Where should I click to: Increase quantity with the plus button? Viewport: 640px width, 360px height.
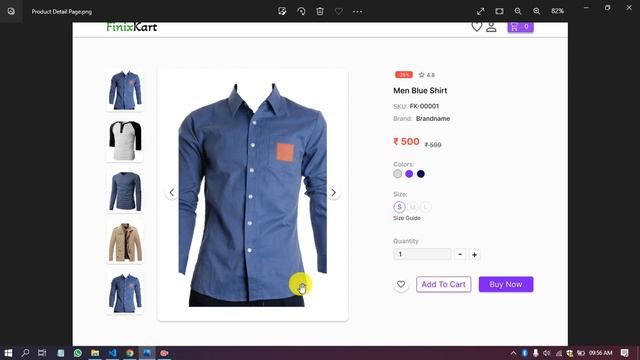coord(474,254)
